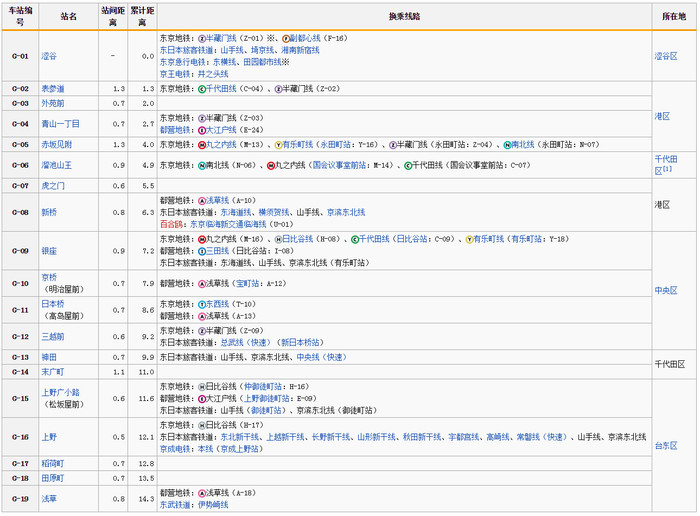Open the 东京临海新交通临海线 link

click(x=228, y=225)
